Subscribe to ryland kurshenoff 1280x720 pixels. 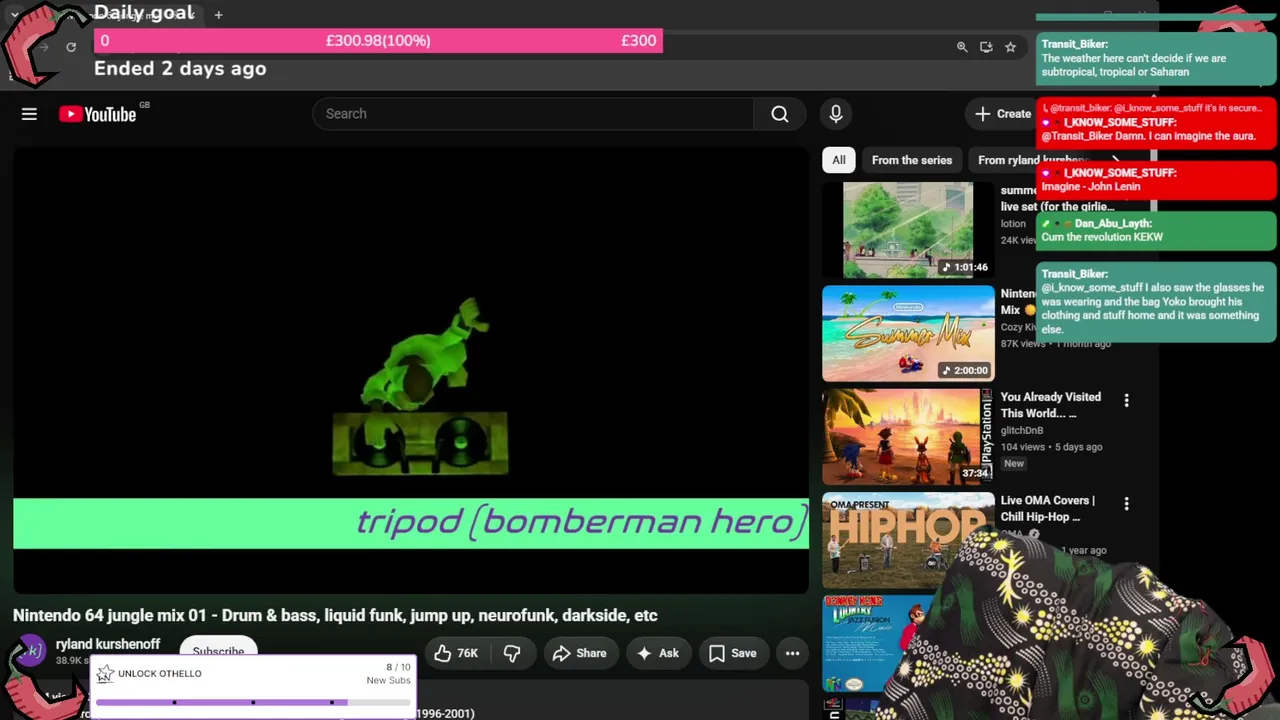218,651
